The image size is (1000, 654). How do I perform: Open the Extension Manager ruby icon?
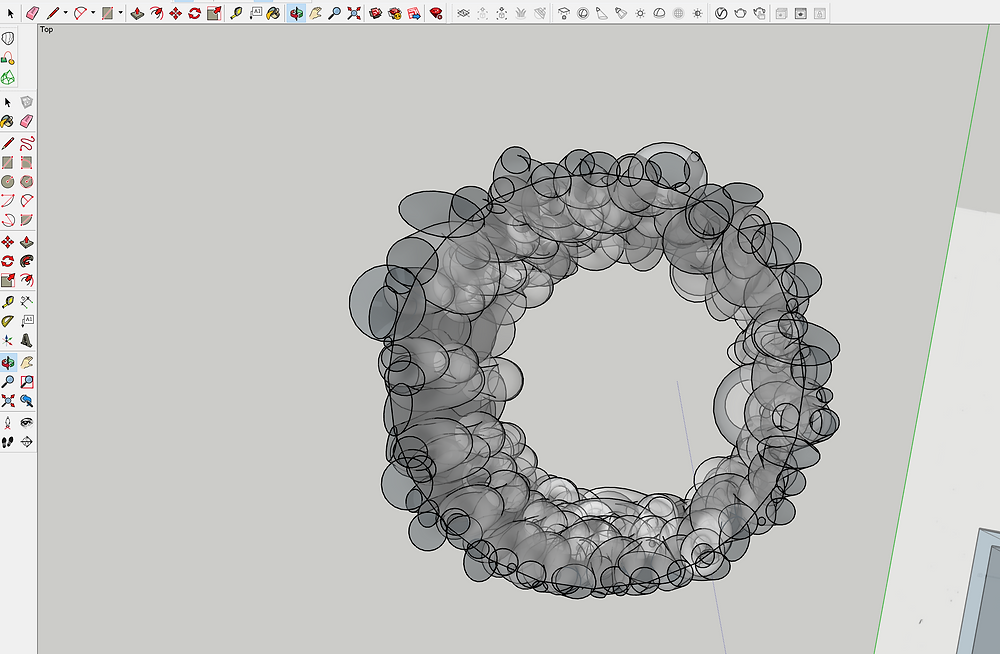(436, 13)
